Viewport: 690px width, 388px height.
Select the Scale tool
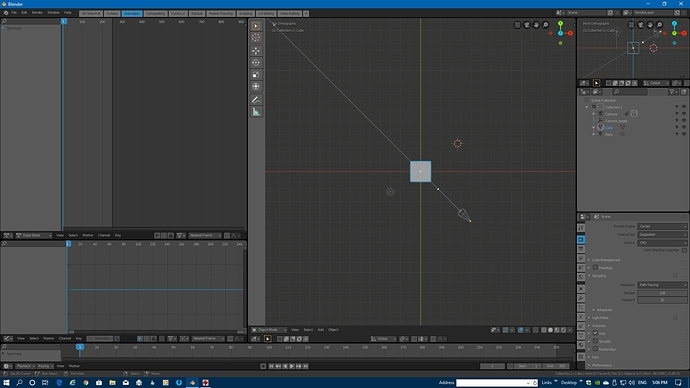(x=256, y=75)
